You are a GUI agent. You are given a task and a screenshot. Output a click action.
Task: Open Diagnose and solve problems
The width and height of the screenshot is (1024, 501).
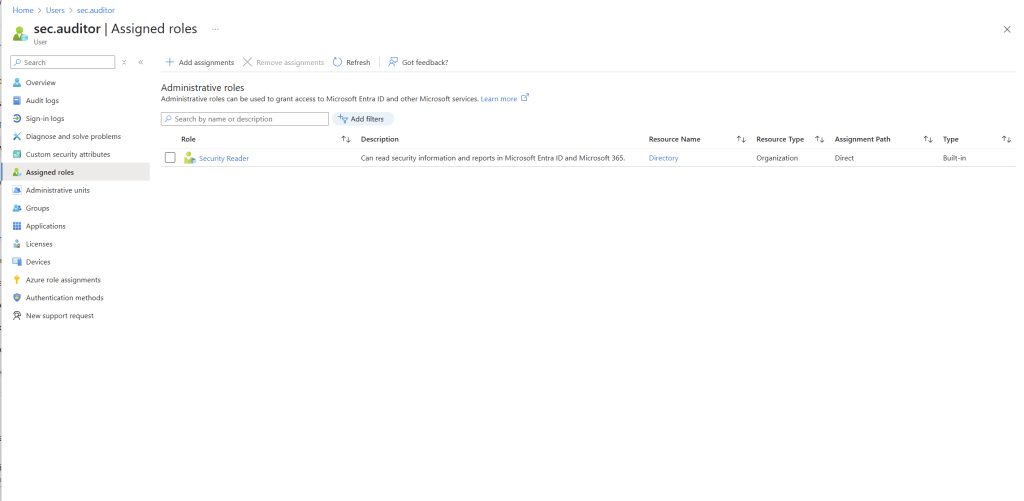pyautogui.click(x=73, y=136)
